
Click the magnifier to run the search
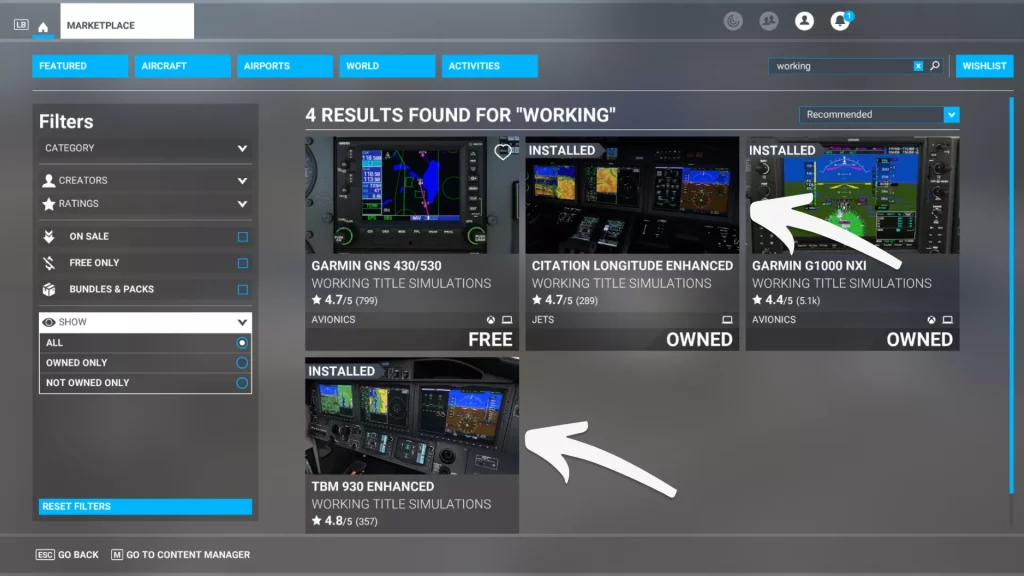point(934,65)
